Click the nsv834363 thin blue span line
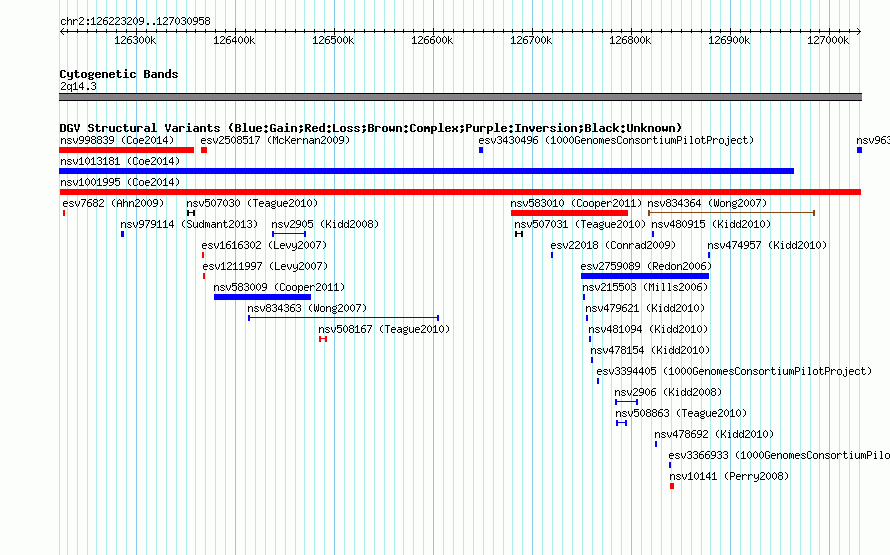The height and width of the screenshot is (555, 890). pos(343,318)
